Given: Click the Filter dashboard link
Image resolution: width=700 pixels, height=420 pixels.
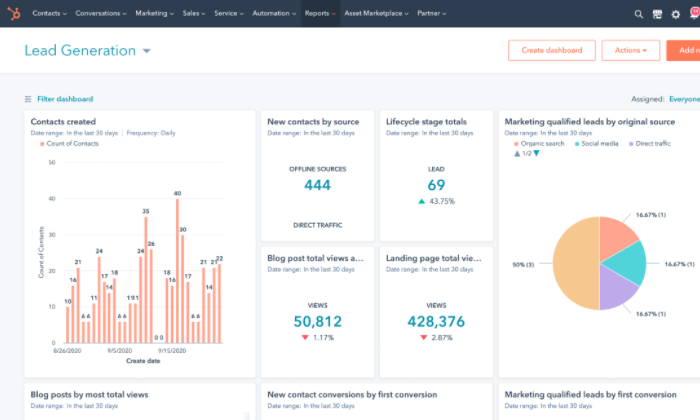Looking at the screenshot, I should pos(65,99).
